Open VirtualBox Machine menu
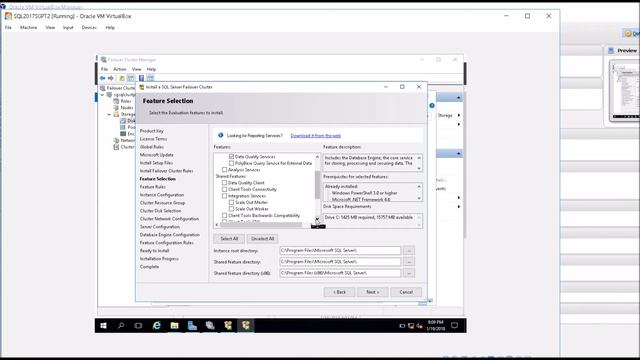The width and height of the screenshot is (640, 360). (x=29, y=27)
